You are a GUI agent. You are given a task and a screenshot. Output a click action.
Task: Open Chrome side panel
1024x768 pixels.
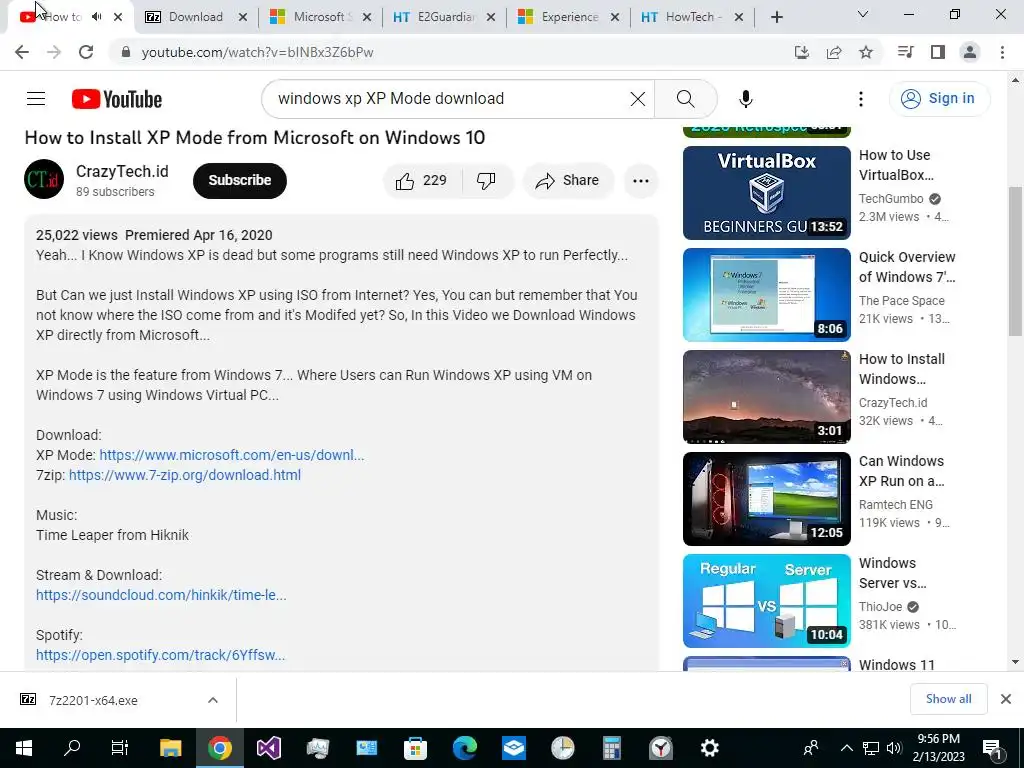tap(938, 52)
